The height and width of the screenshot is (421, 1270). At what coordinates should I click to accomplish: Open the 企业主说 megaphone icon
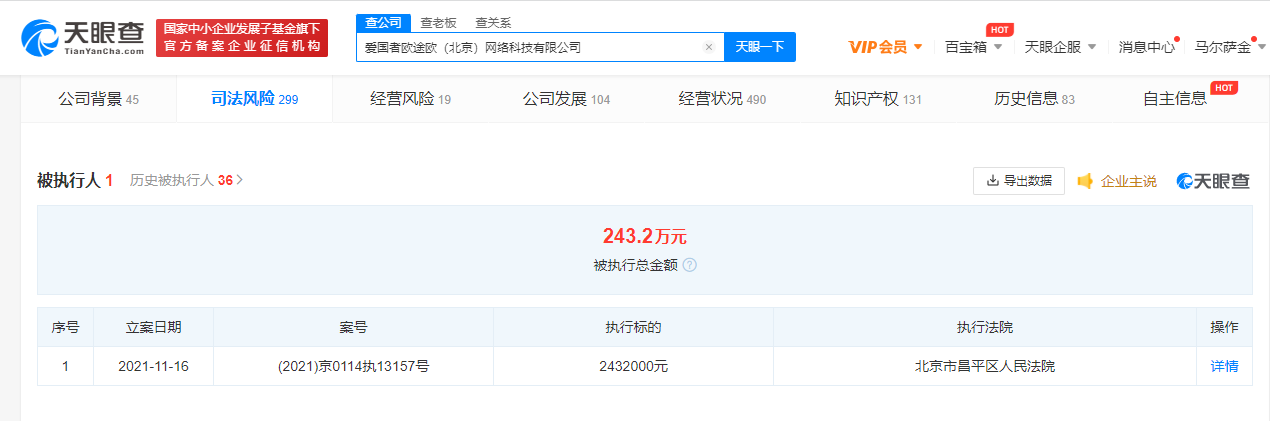1085,181
